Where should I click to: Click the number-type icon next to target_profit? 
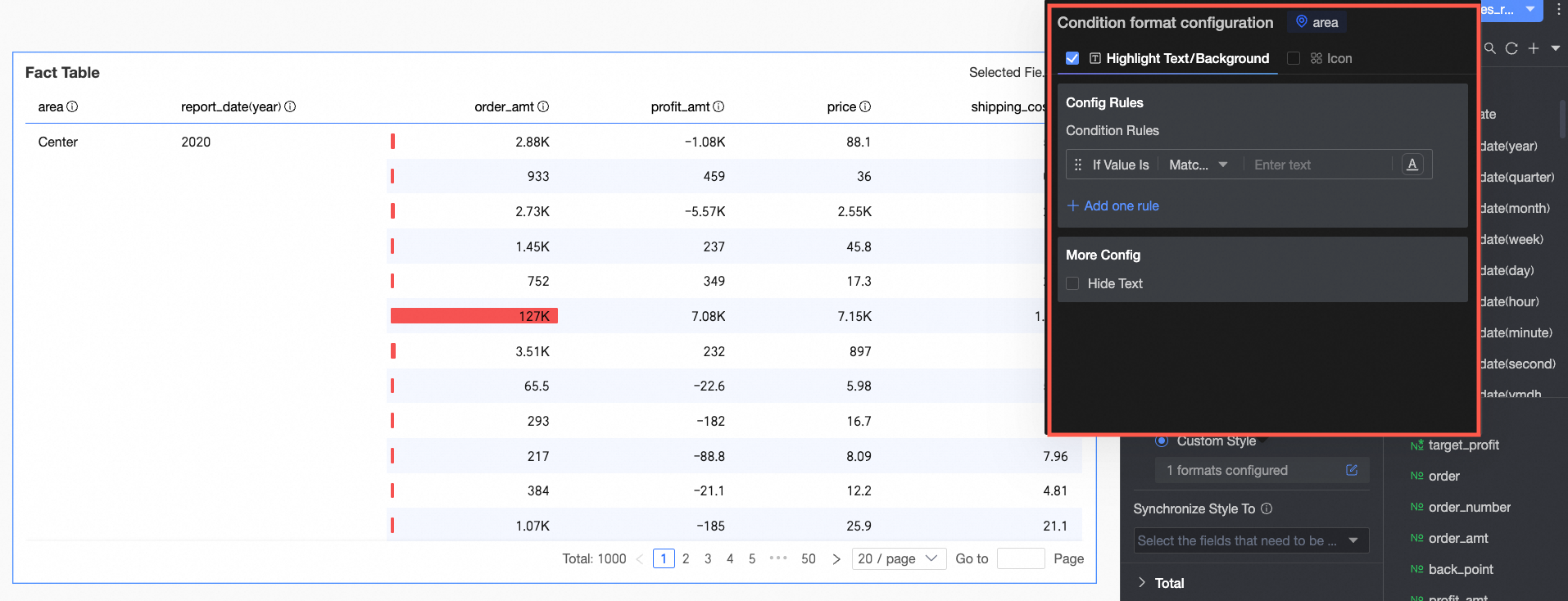coord(1416,445)
